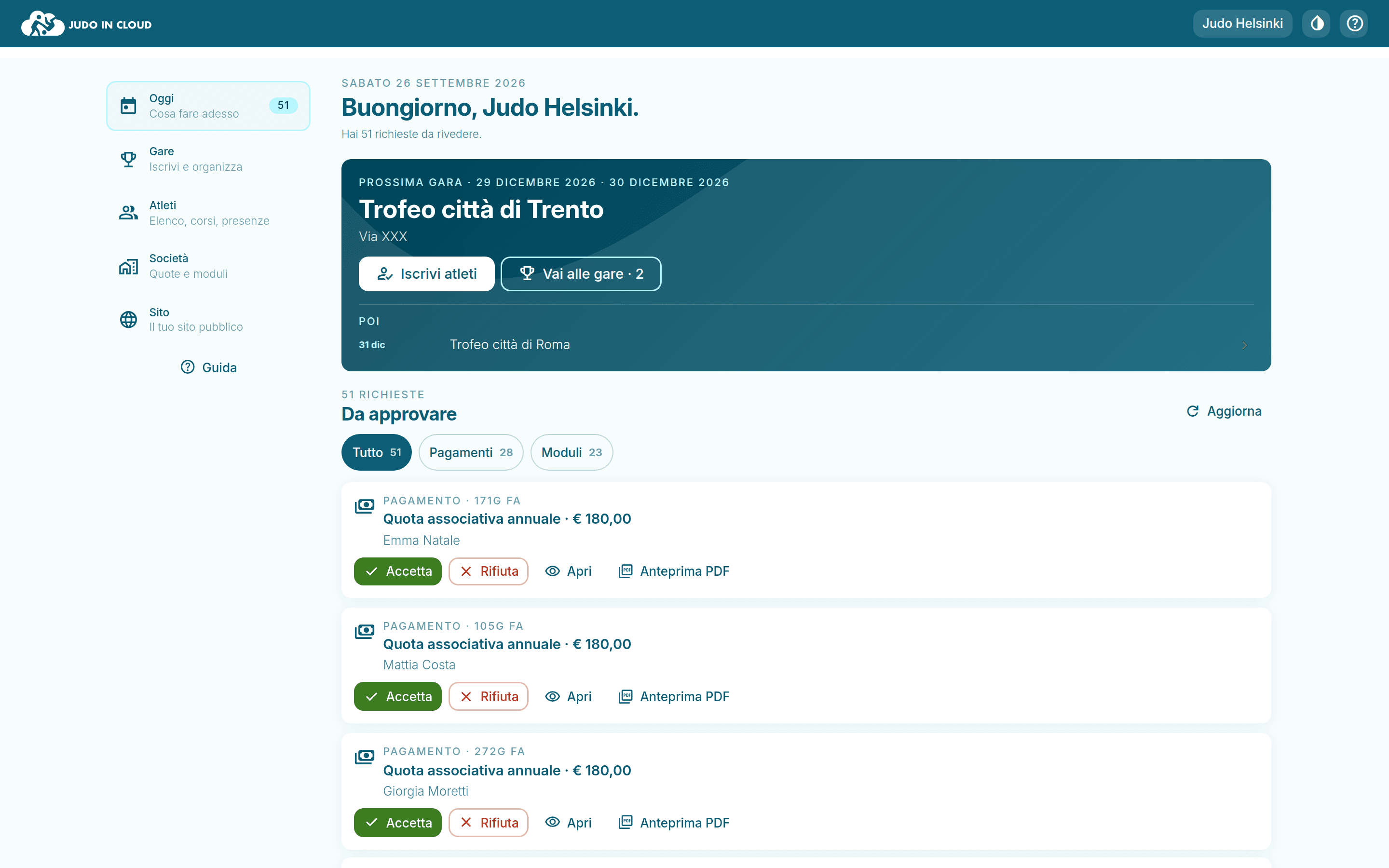
Task: Click Giorgia Moretti's Quota associativa annuale title
Action: pyautogui.click(x=507, y=771)
